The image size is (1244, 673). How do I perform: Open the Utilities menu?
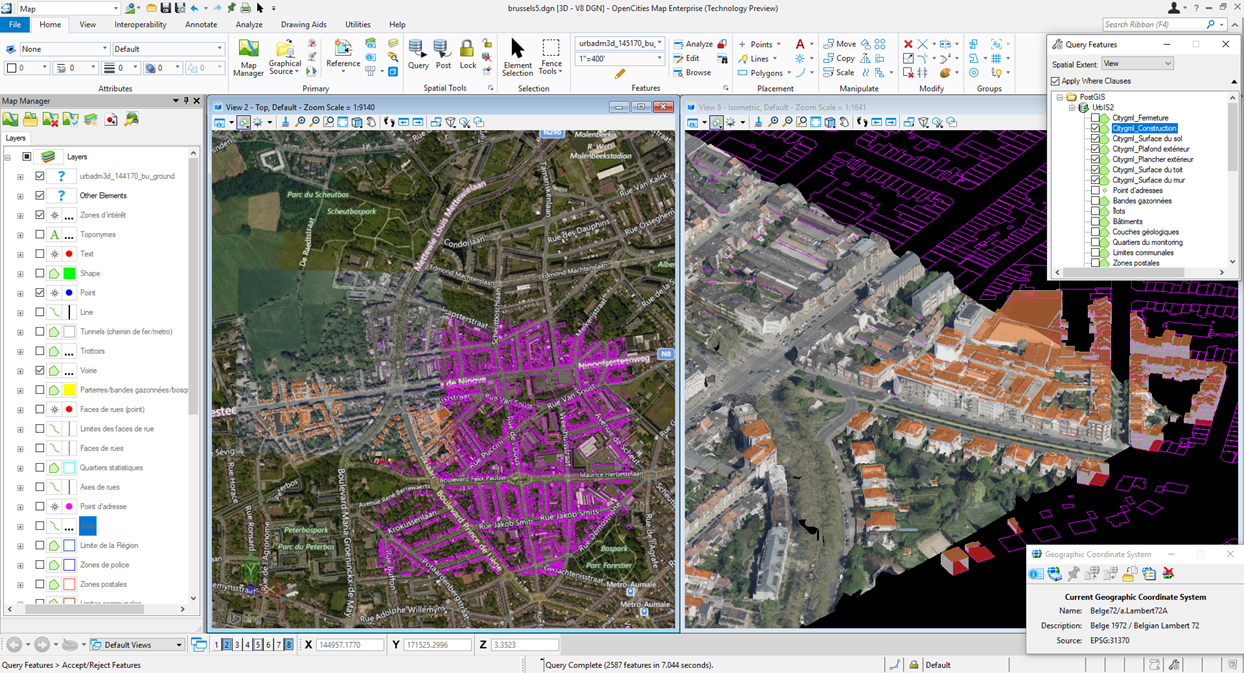point(357,24)
